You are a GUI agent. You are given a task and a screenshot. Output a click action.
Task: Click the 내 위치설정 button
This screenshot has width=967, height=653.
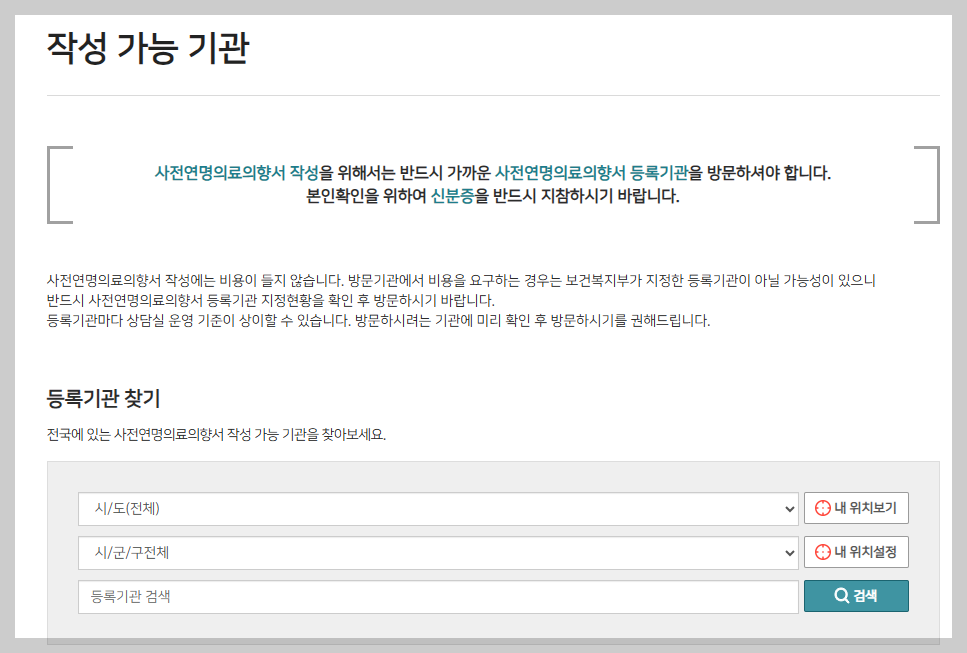[856, 552]
